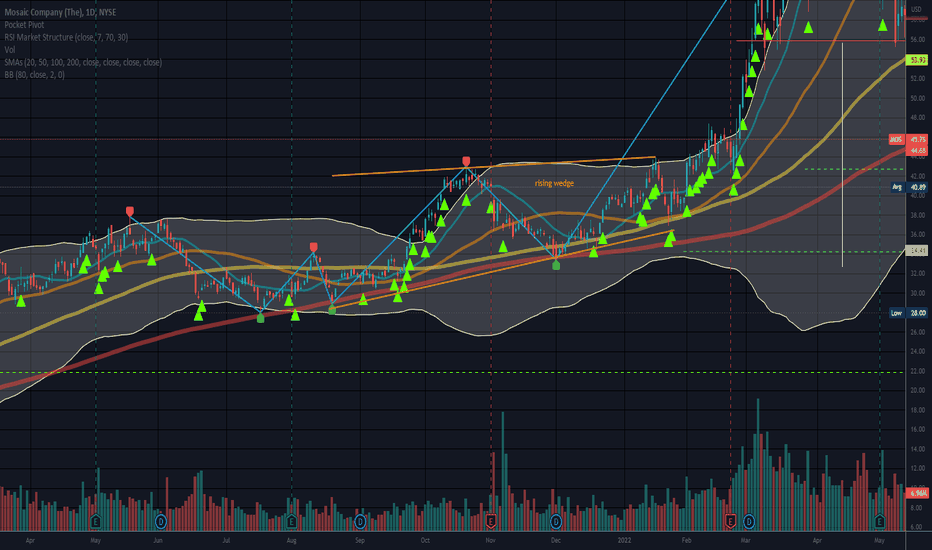Select the white vertical measurement line
The height and width of the screenshot is (550, 932).
842,155
